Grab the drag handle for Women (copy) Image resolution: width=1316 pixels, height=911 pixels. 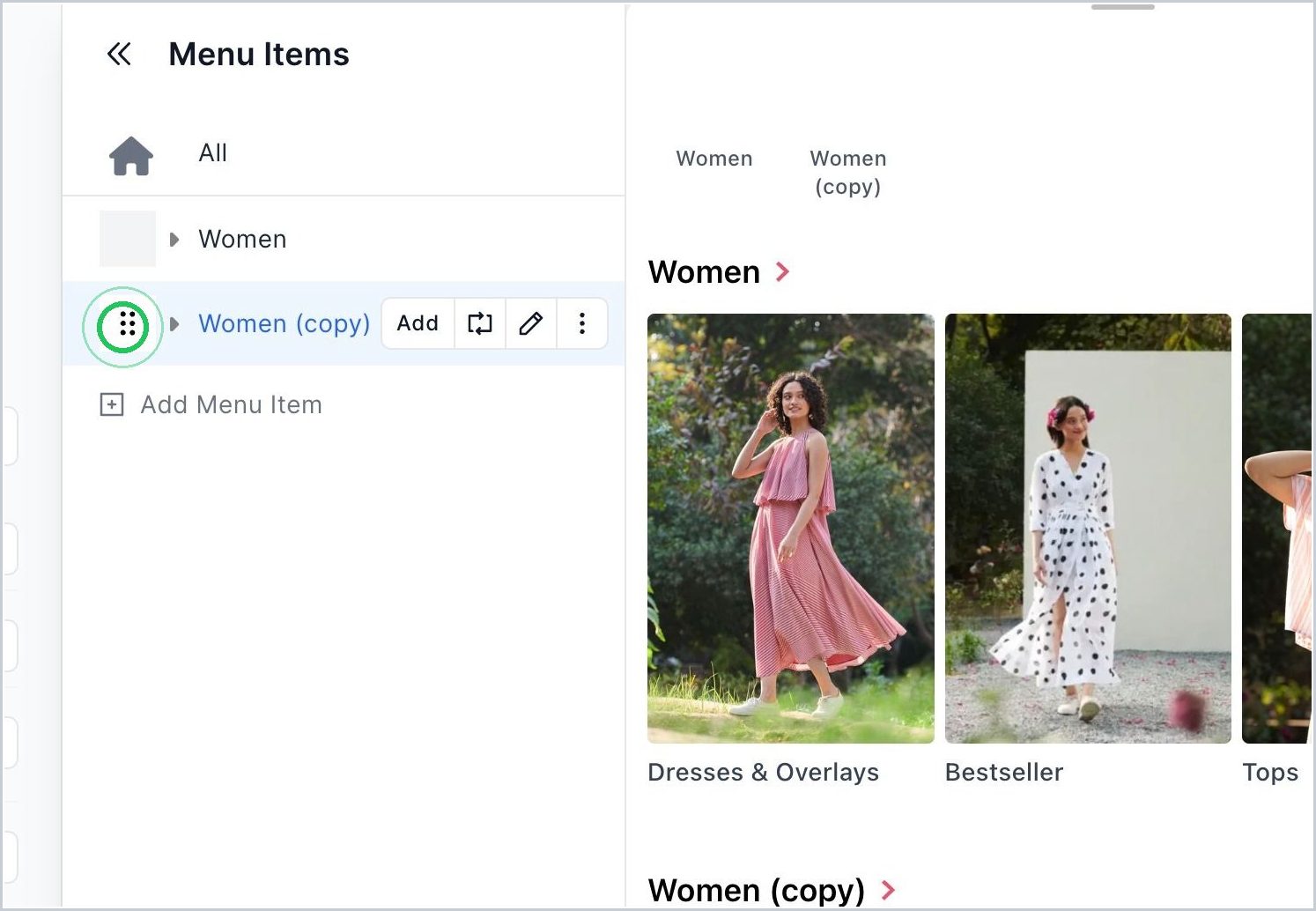[128, 324]
